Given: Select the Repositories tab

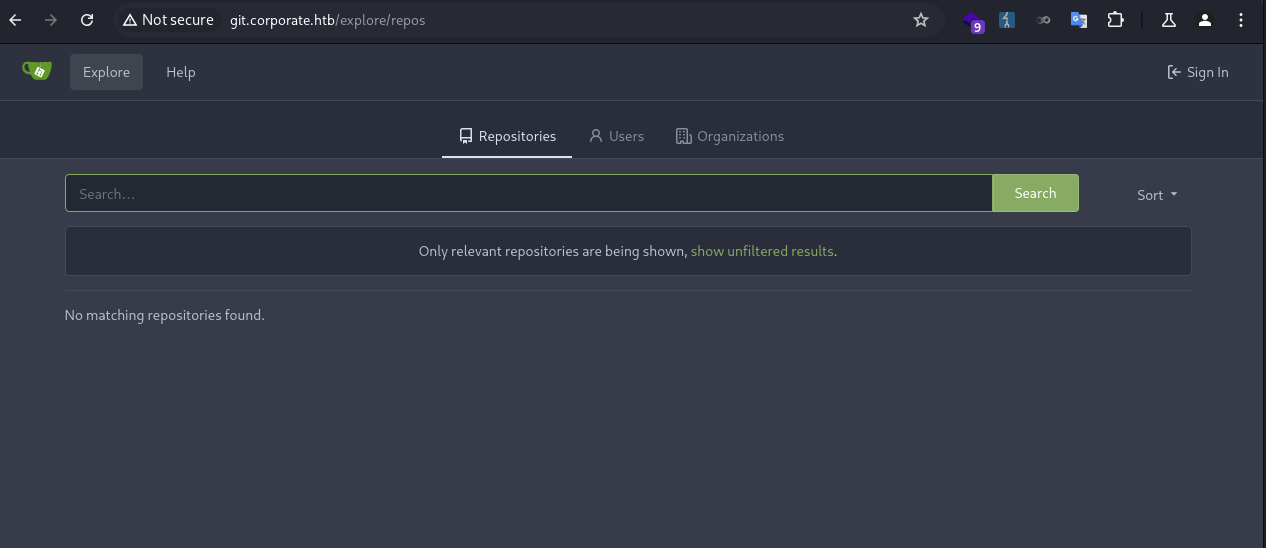Looking at the screenshot, I should (x=507, y=136).
